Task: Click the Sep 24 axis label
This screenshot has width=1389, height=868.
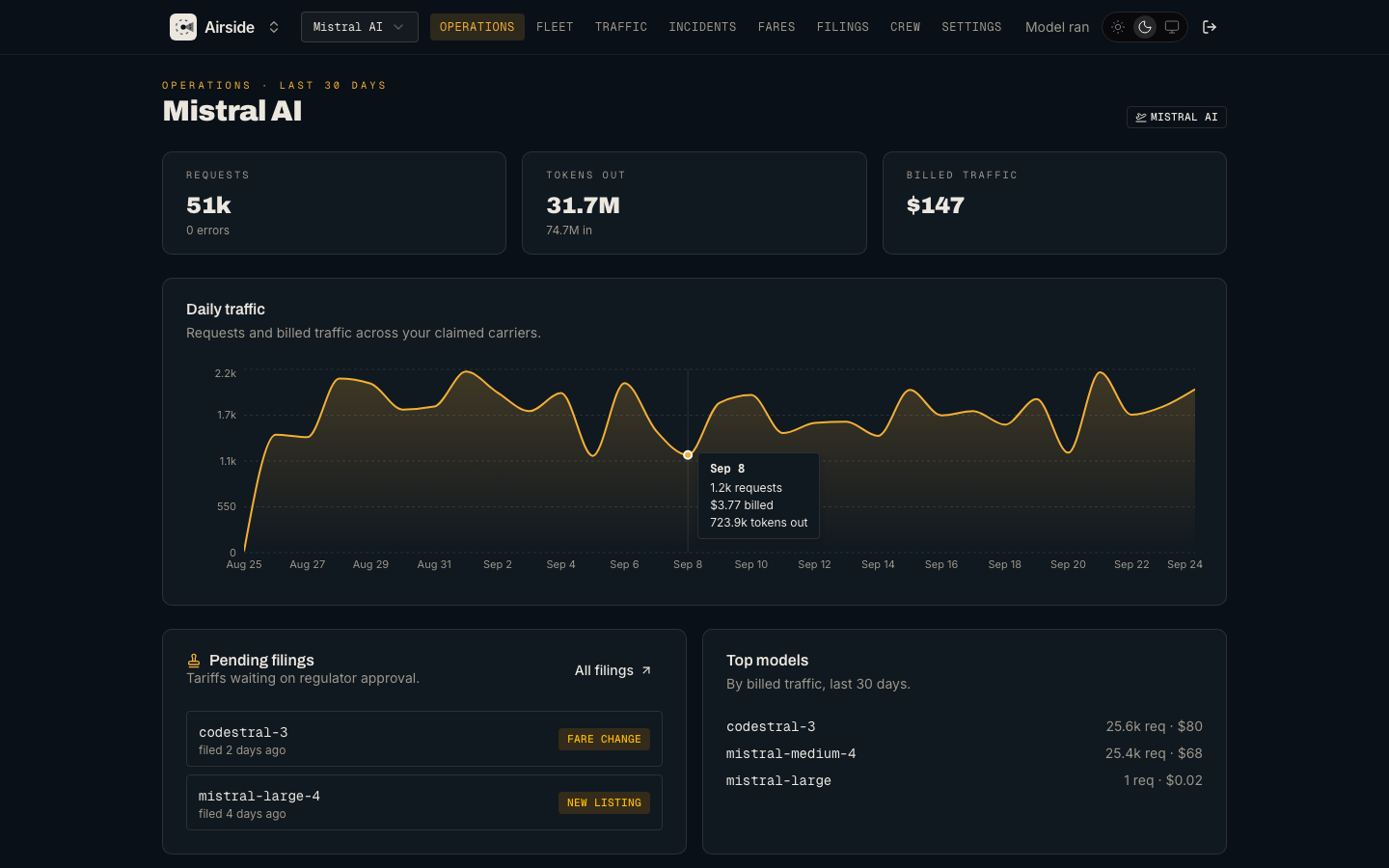Action: (1185, 564)
